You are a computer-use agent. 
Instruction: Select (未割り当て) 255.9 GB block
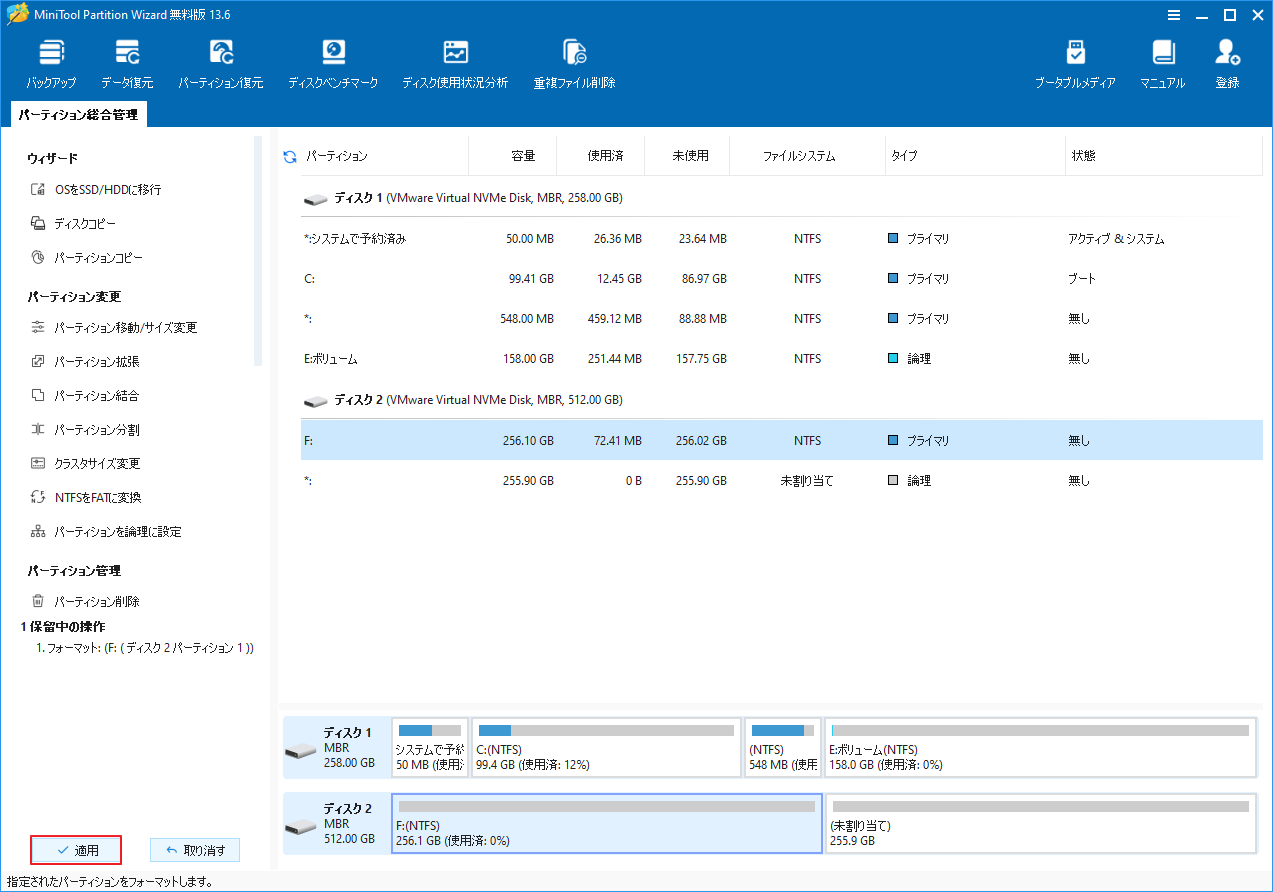[1040, 824]
